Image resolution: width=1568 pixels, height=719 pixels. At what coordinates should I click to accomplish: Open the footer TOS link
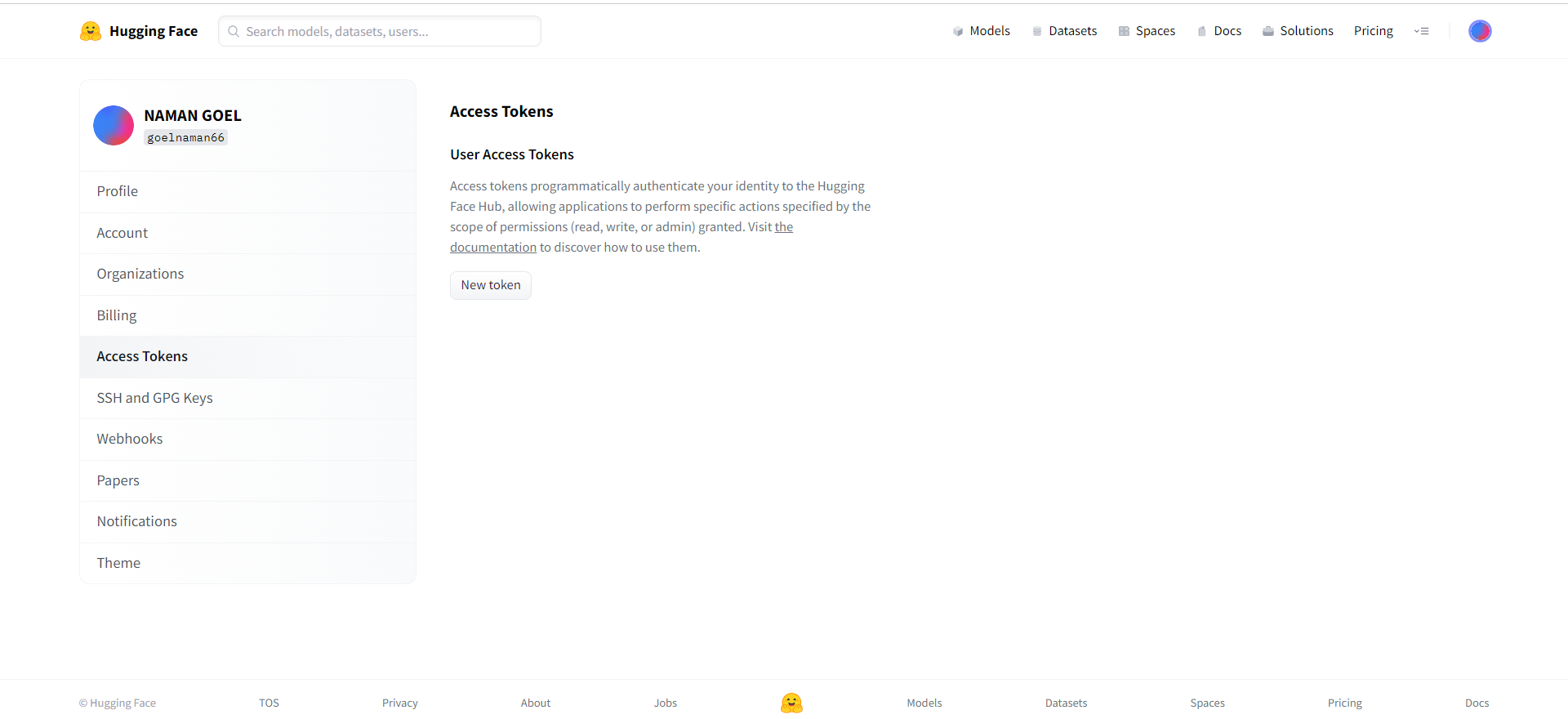click(x=269, y=703)
